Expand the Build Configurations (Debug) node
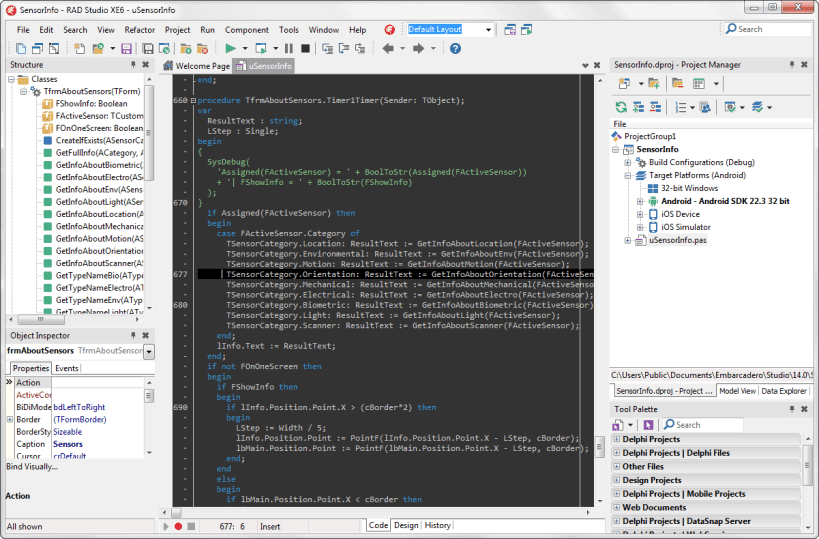The width and height of the screenshot is (819, 539). (628, 162)
